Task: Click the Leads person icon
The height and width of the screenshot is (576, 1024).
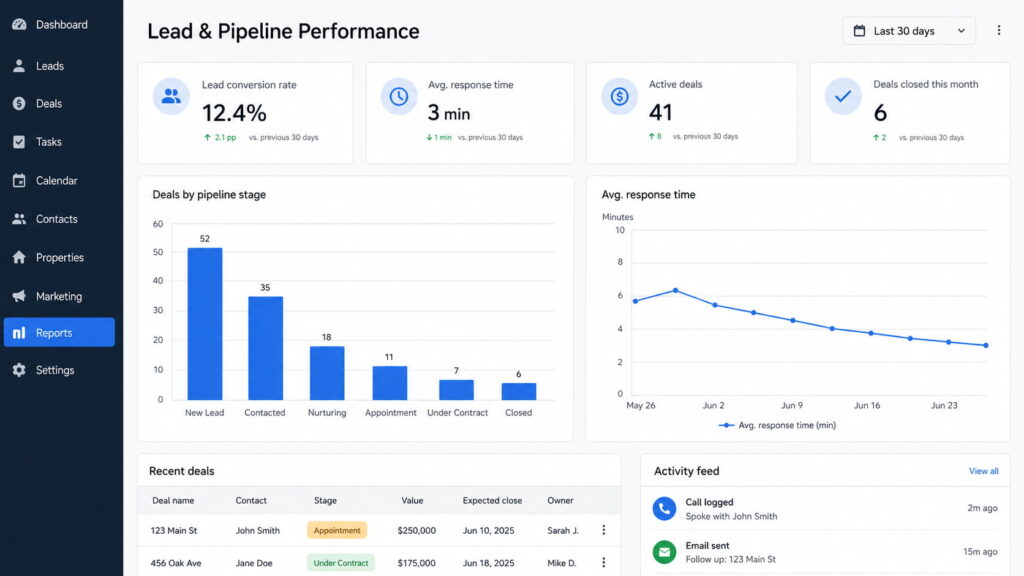Action: [x=19, y=66]
